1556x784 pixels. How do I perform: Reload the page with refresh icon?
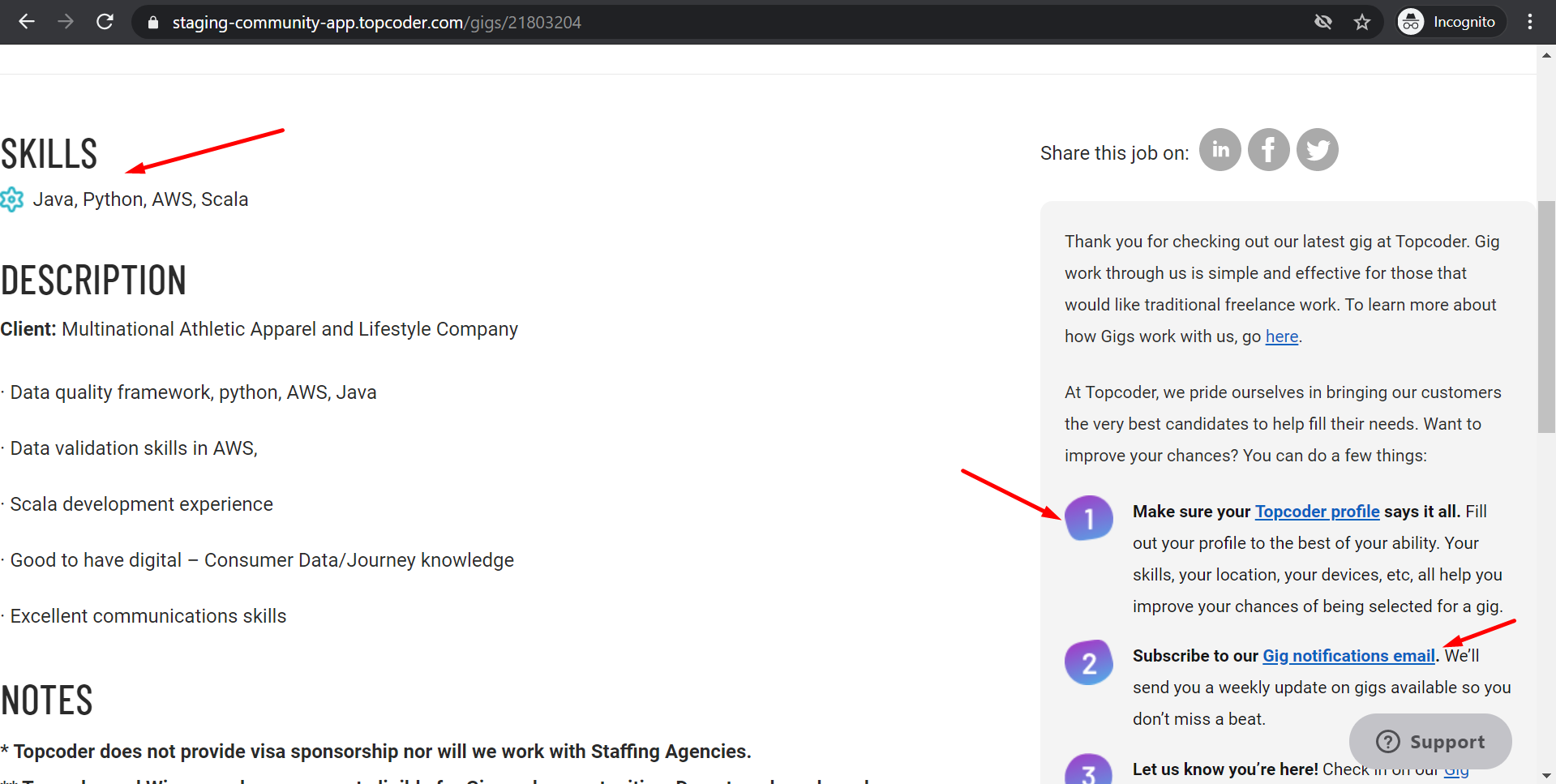pyautogui.click(x=105, y=22)
